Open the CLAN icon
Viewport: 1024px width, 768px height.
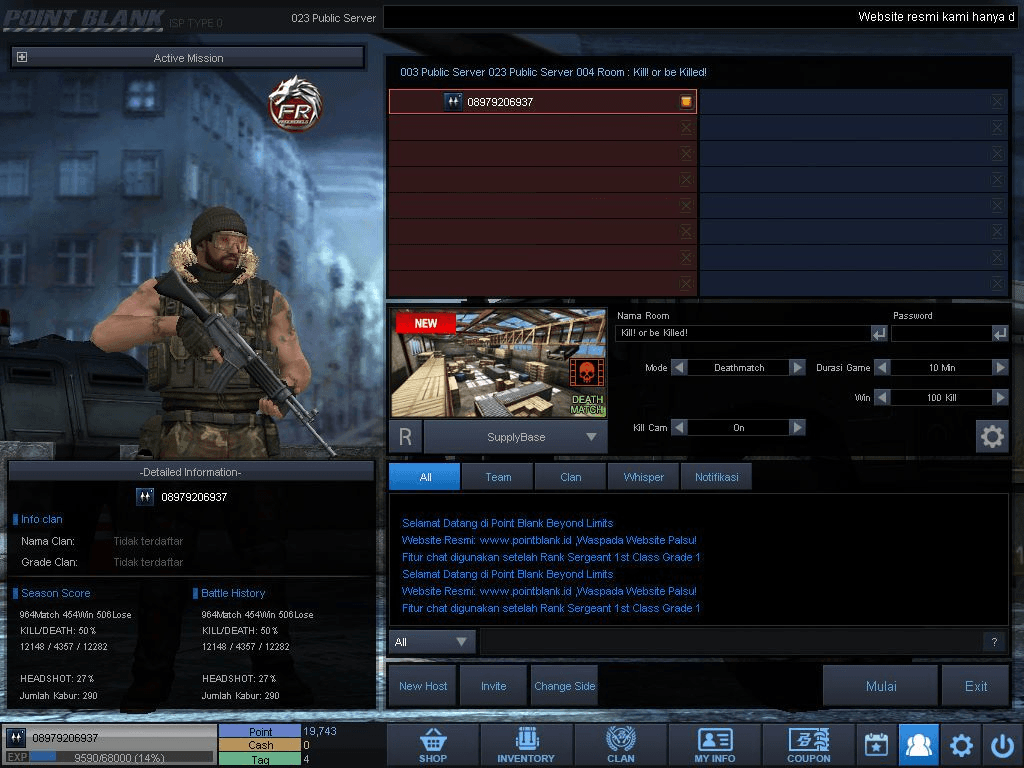[x=620, y=745]
